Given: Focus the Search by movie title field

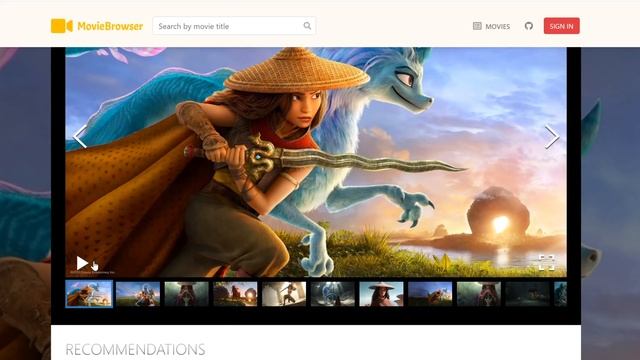Looking at the screenshot, I should click(234, 26).
